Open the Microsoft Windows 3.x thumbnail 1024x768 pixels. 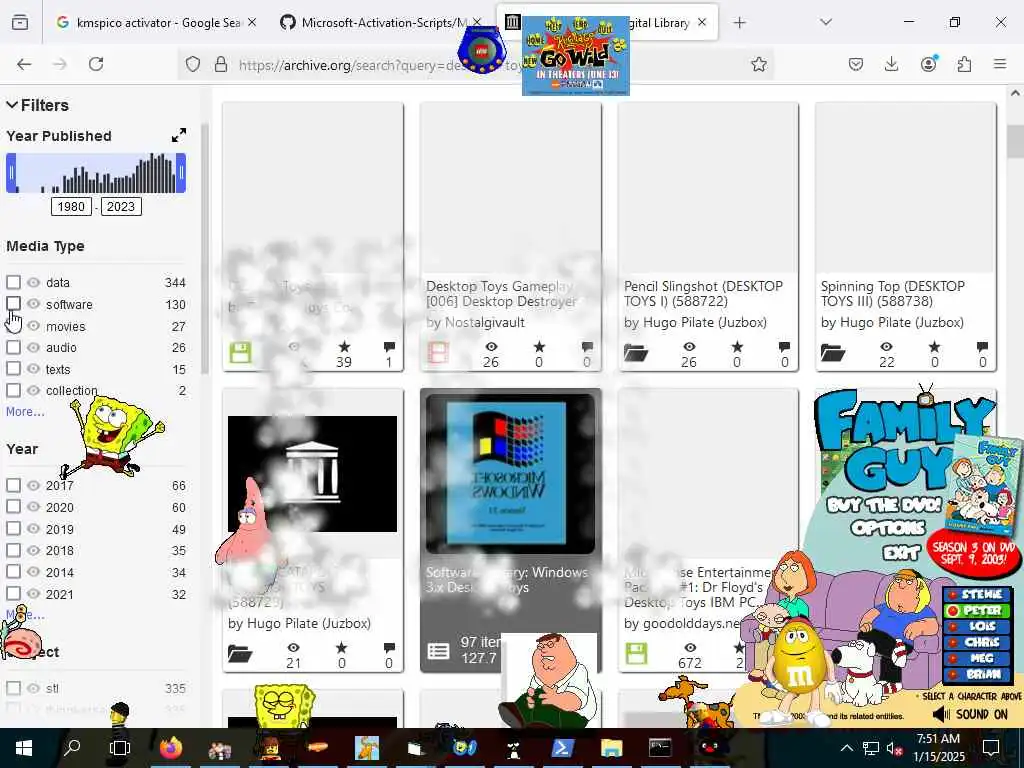click(511, 473)
